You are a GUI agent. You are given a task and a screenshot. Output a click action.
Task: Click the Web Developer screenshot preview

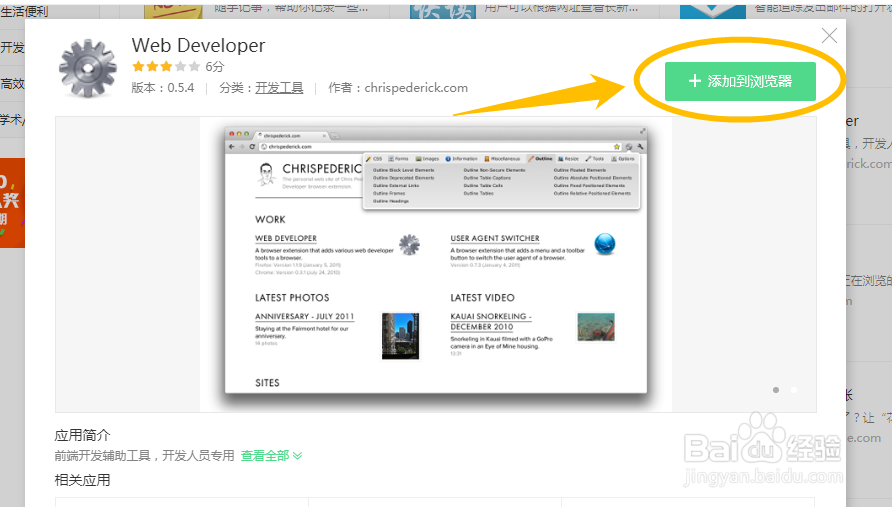pyautogui.click(x=436, y=264)
